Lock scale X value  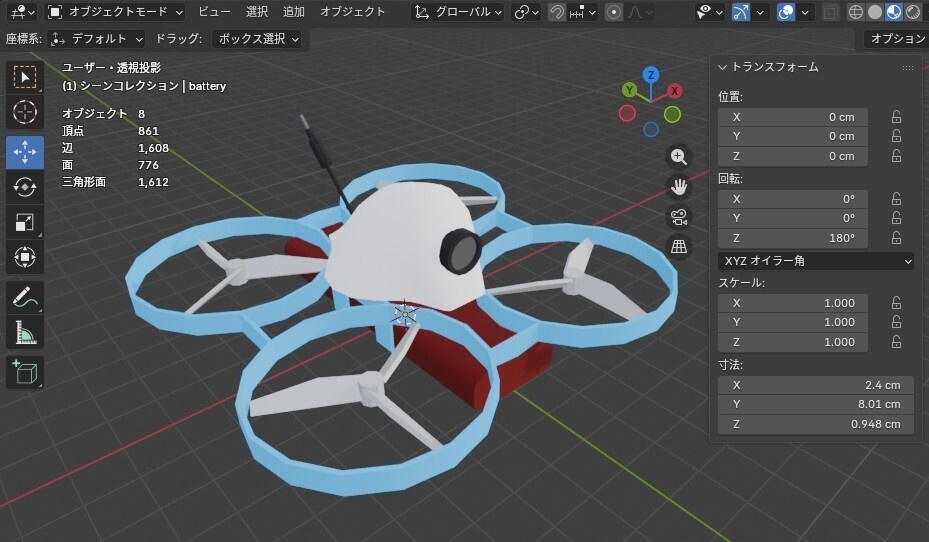click(896, 303)
